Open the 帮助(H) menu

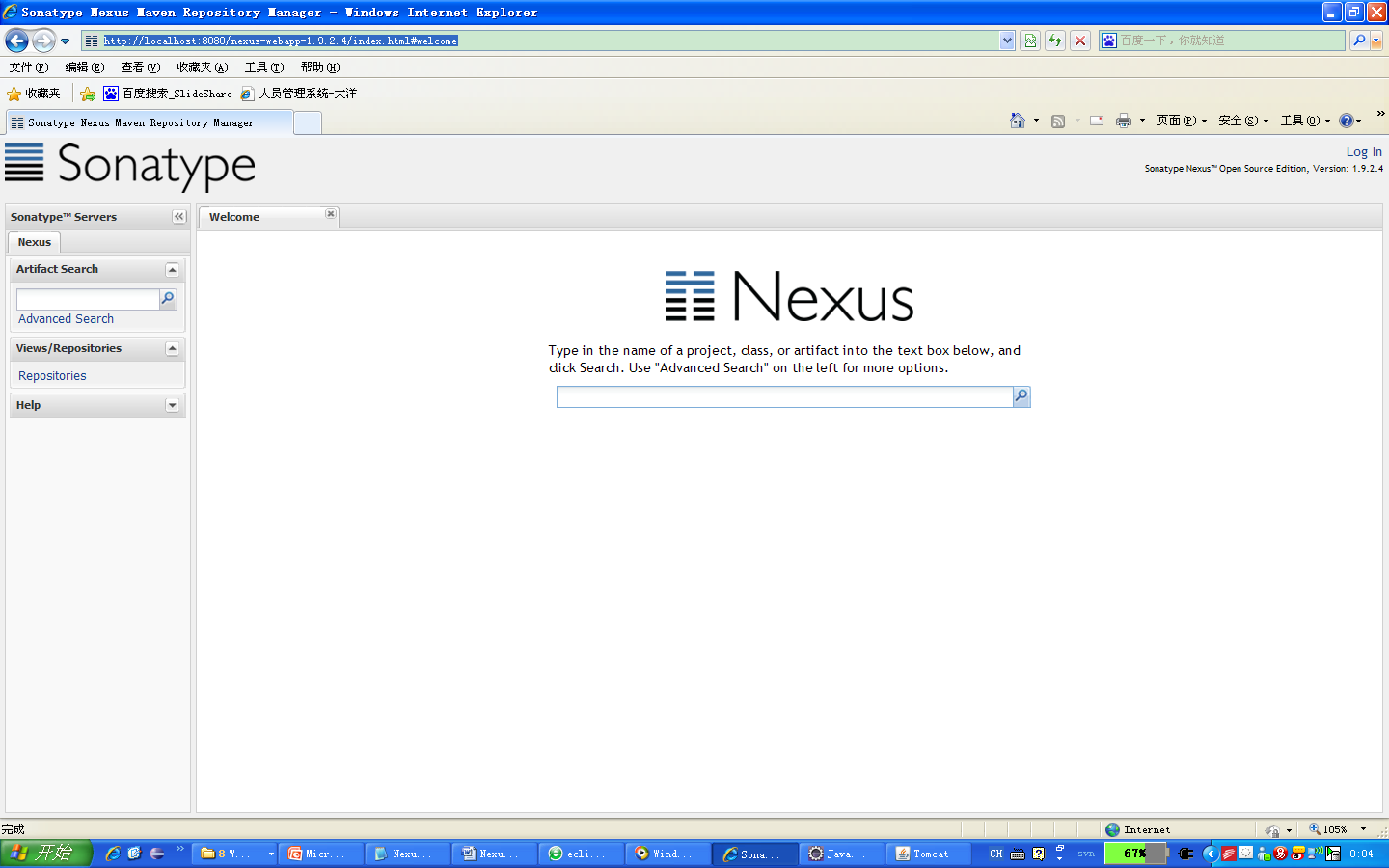(x=320, y=68)
